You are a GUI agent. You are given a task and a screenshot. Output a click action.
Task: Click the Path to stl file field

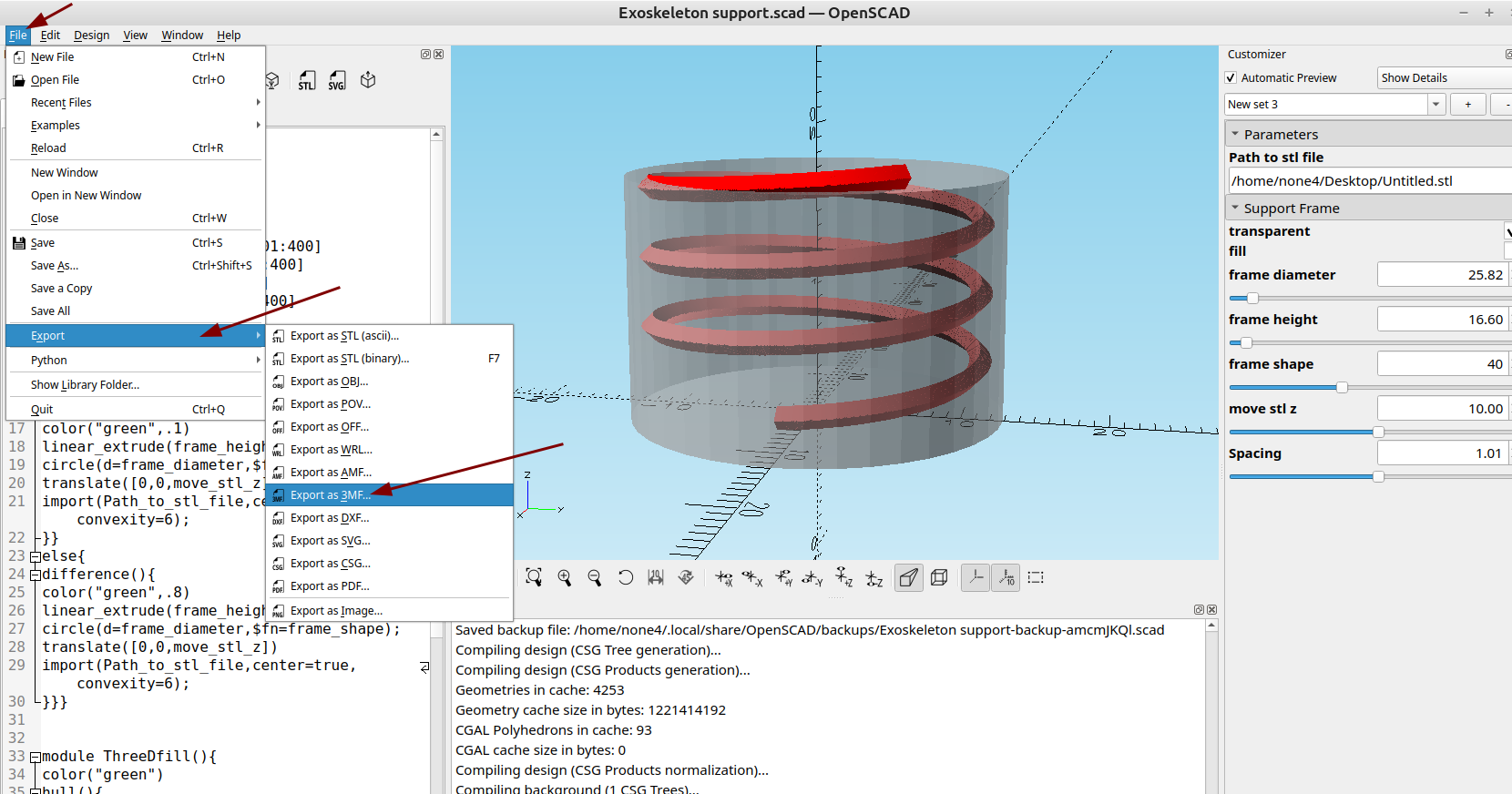(x=1370, y=181)
